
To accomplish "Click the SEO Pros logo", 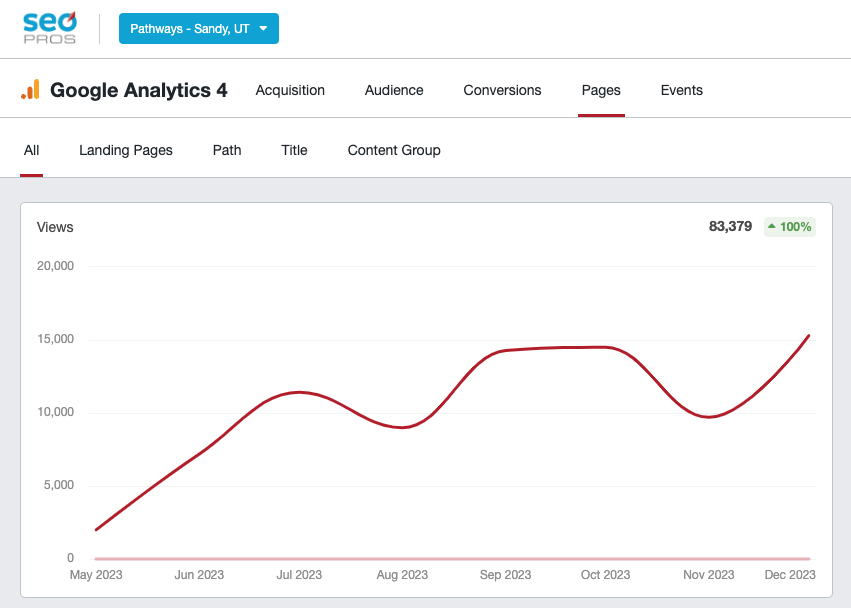I will pyautogui.click(x=49, y=27).
